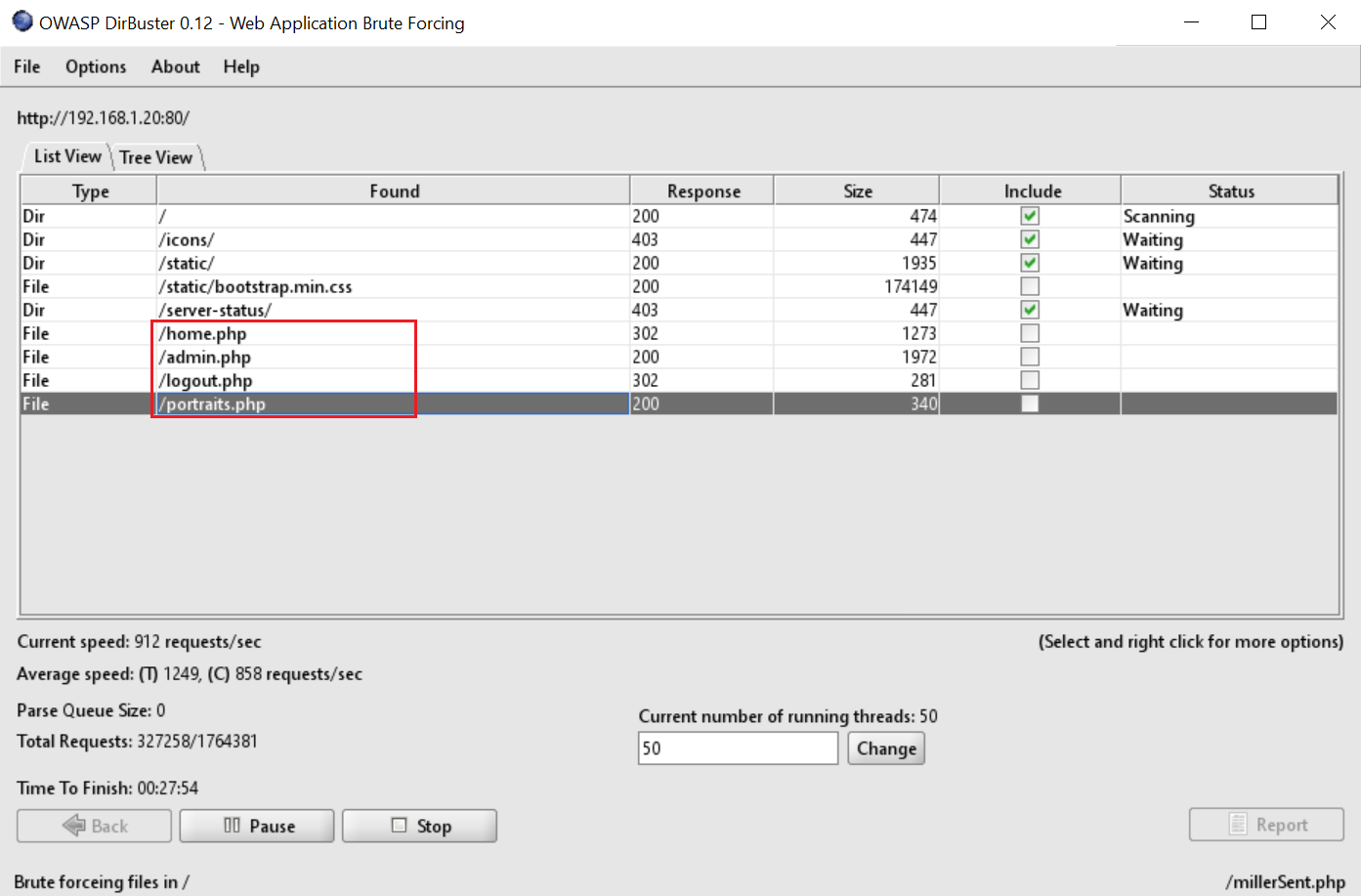Switch to the Tree View tab
The height and width of the screenshot is (896, 1361).
tap(156, 157)
